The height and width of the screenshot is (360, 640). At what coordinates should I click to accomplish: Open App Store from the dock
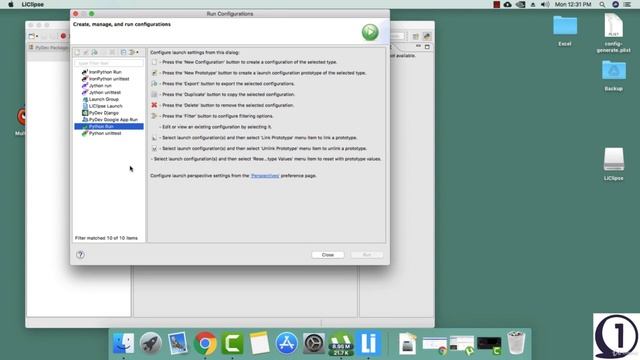point(287,343)
